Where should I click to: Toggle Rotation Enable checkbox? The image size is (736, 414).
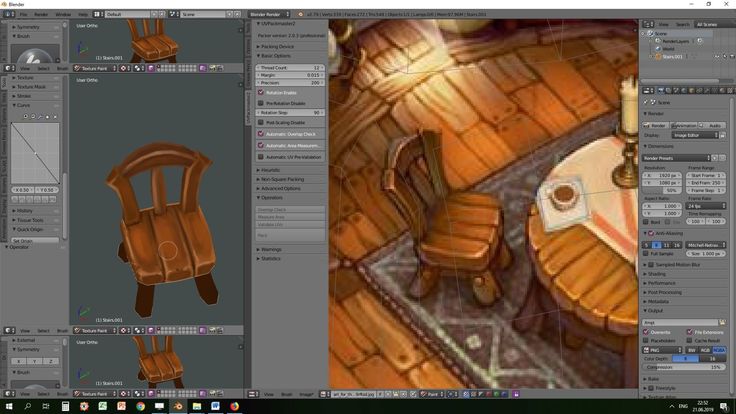(x=261, y=92)
